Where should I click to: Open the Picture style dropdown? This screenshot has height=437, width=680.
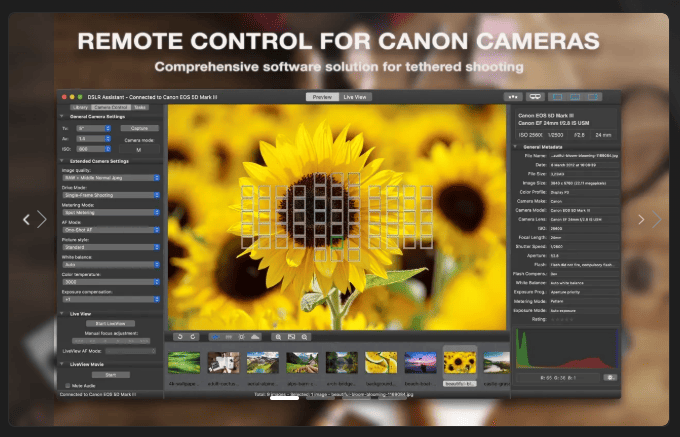111,247
